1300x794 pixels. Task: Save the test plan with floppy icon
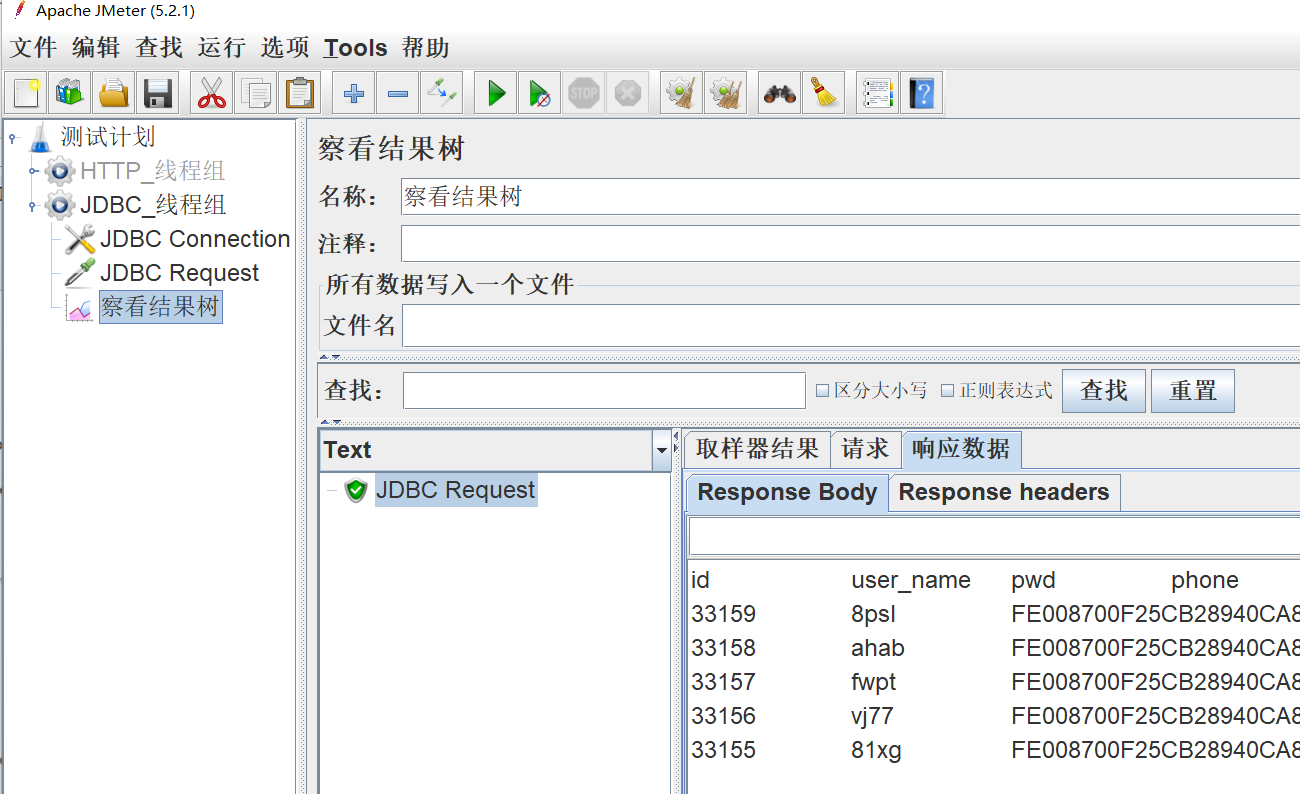click(158, 94)
